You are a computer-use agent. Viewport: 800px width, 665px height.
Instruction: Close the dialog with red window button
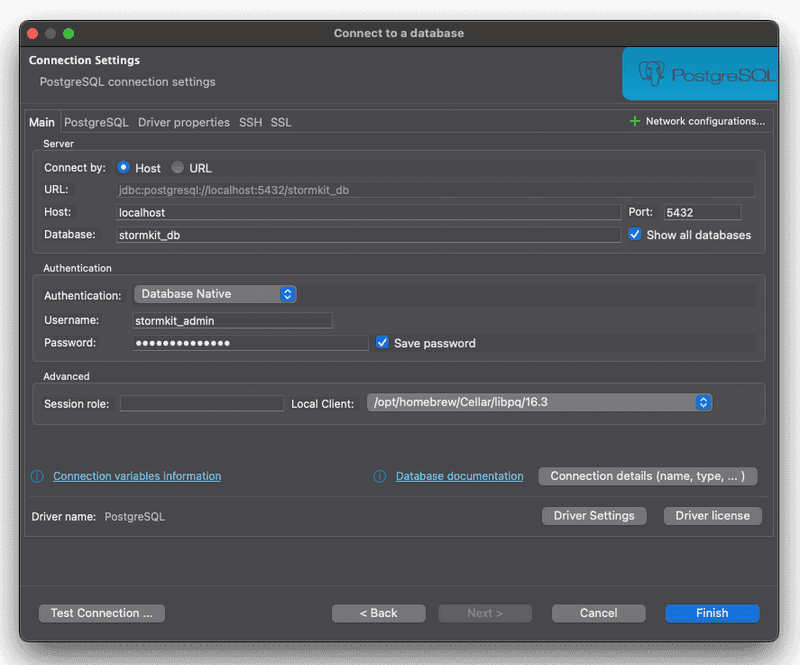tap(33, 34)
